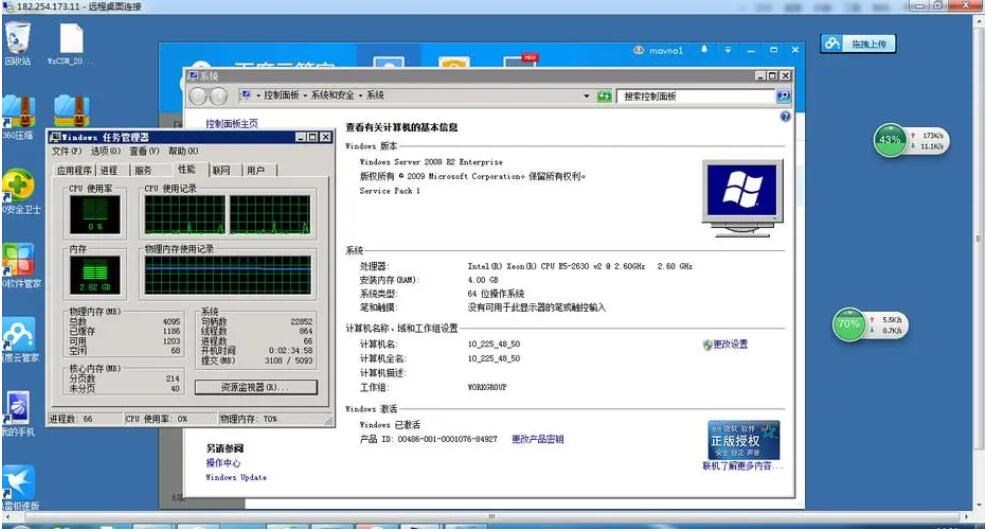
Task: Click the 物理内存使用记录 graph
Action: click(x=228, y=275)
